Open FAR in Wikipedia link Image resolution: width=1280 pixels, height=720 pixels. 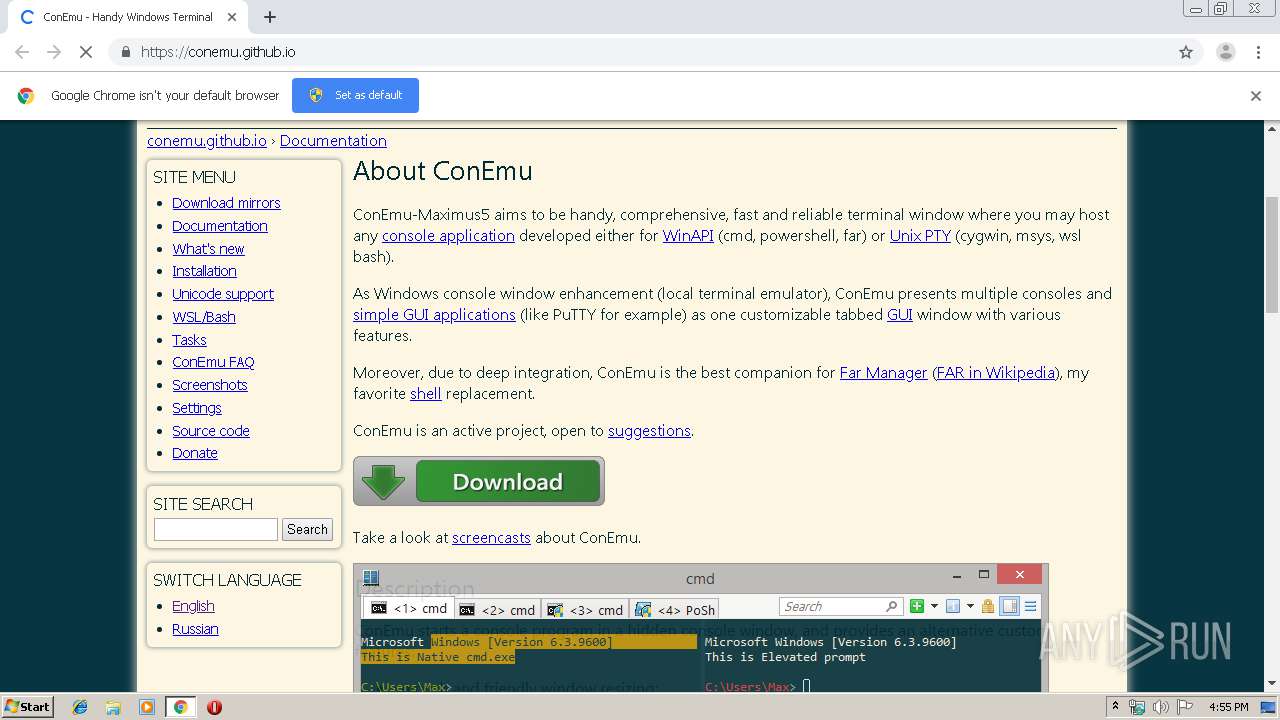[x=995, y=373]
